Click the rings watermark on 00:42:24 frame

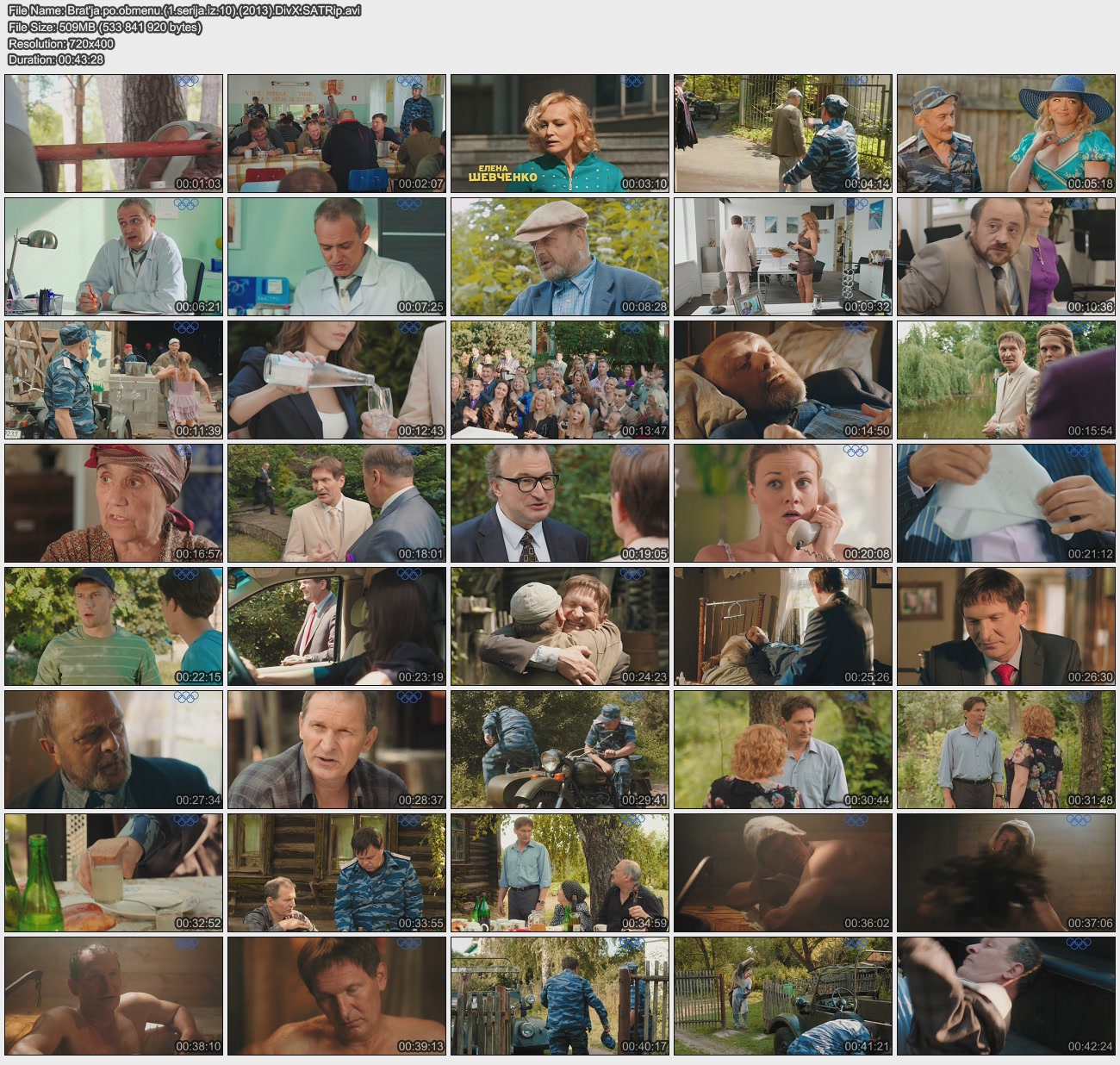click(1078, 944)
